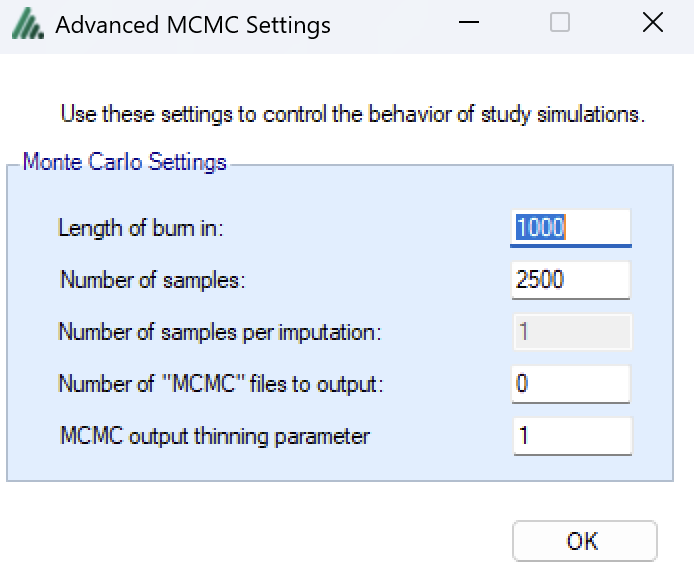Click blank area left of OK button
Image resolution: width=694 pixels, height=575 pixels.
tap(300, 540)
